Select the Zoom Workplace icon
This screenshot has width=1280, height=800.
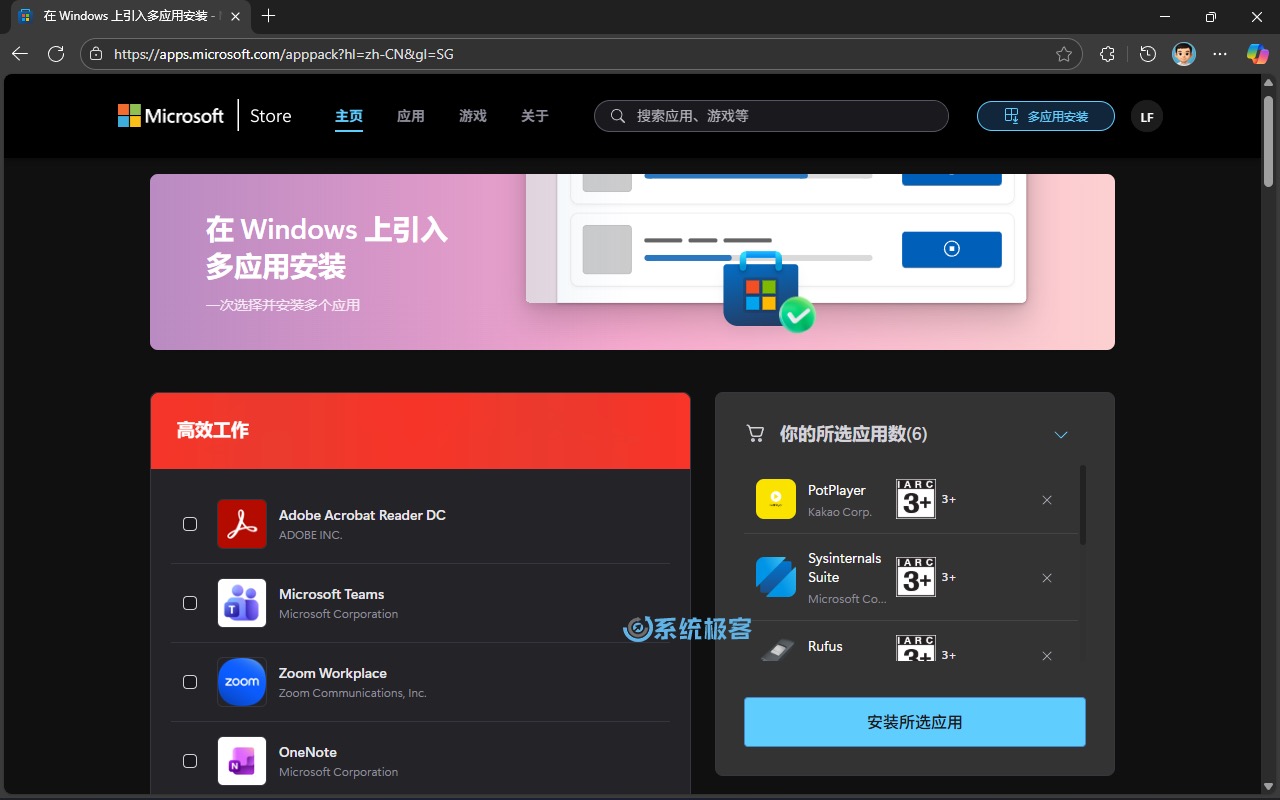click(x=241, y=681)
